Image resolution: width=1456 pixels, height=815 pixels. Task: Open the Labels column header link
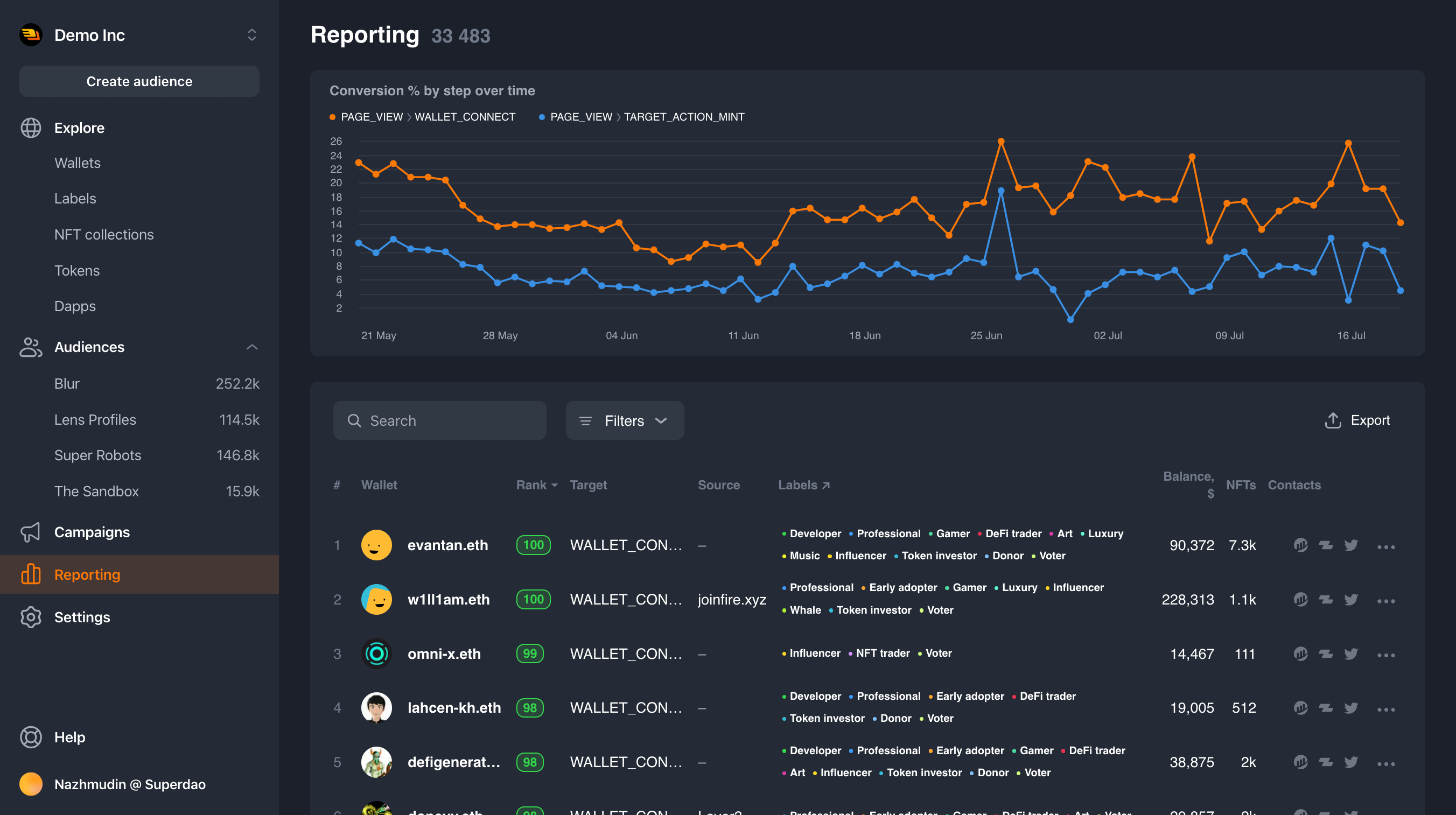pyautogui.click(x=803, y=485)
